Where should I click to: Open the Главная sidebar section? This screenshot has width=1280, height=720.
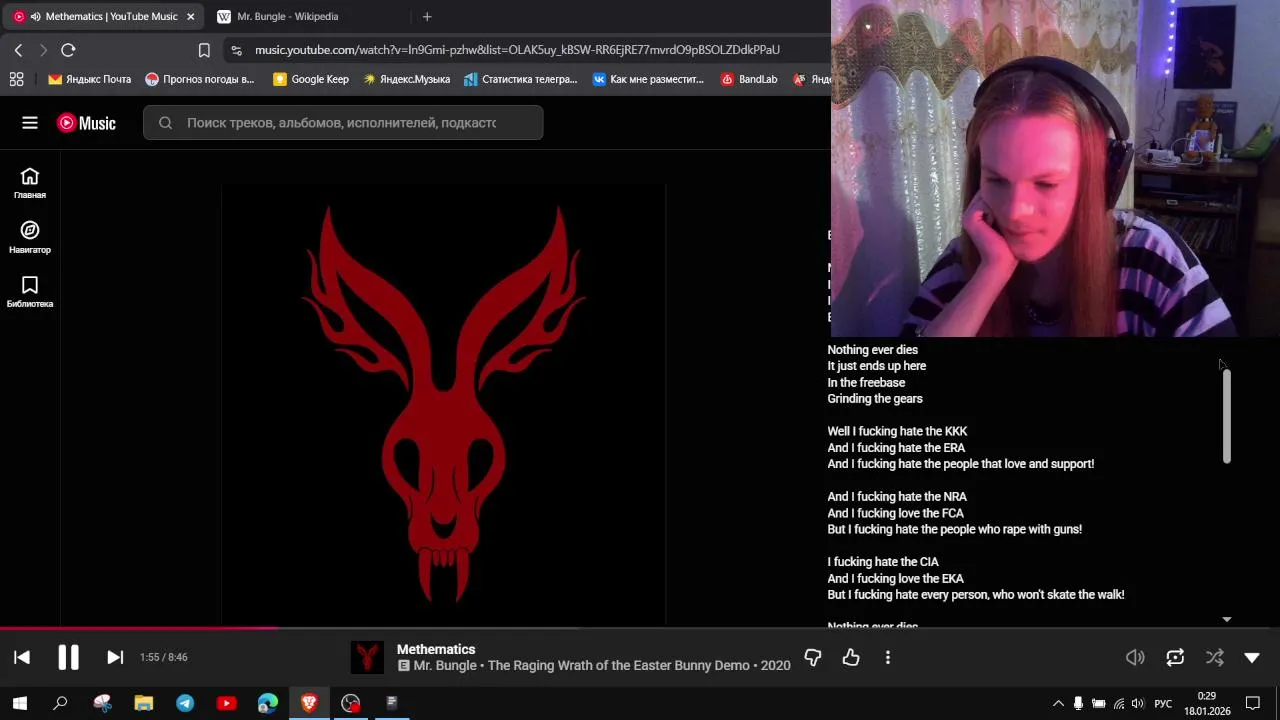tap(30, 183)
